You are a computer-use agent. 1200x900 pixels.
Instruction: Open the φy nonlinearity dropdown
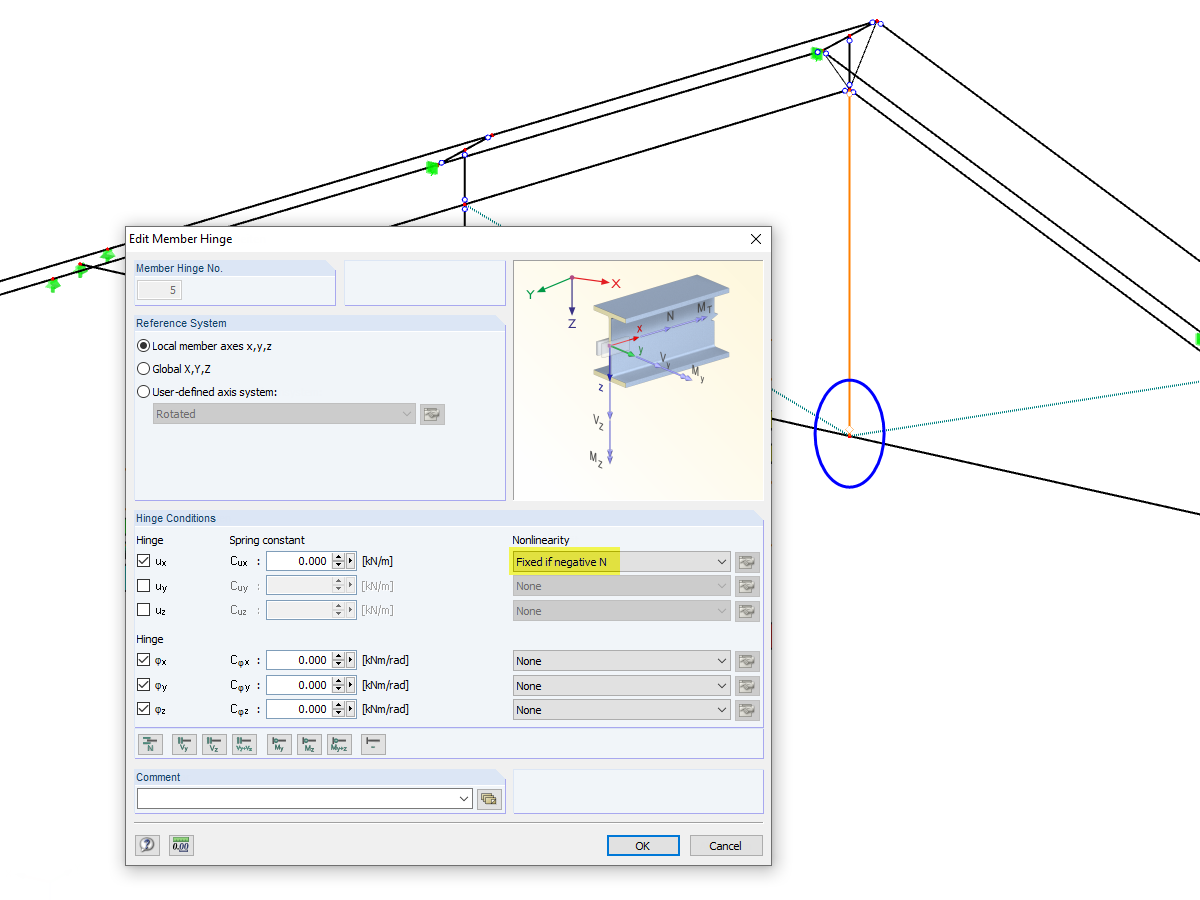coord(621,686)
